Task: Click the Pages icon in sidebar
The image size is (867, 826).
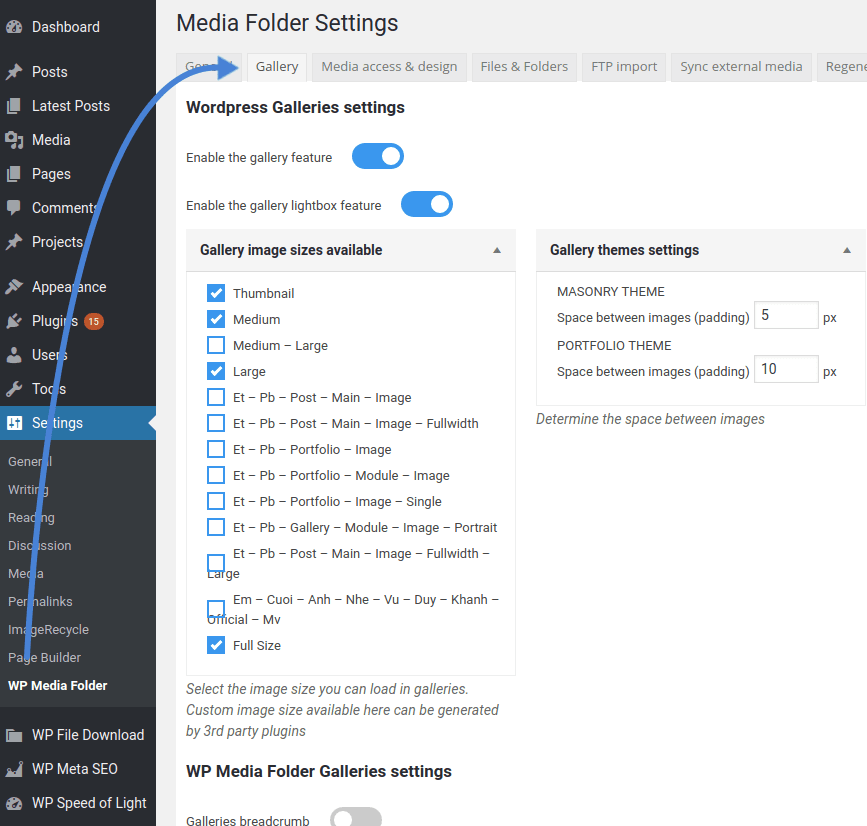Action: pyautogui.click(x=14, y=174)
